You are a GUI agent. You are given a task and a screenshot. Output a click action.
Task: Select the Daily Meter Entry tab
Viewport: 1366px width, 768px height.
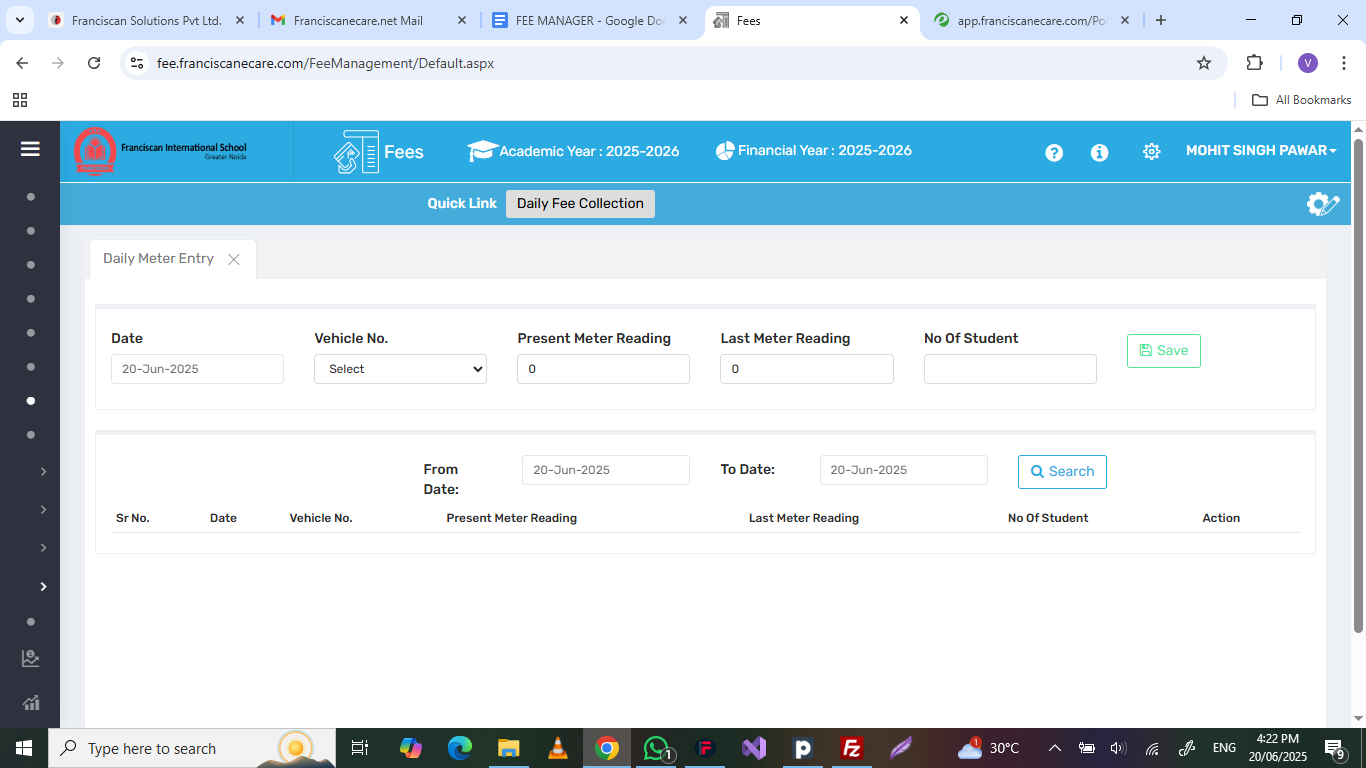tap(158, 259)
